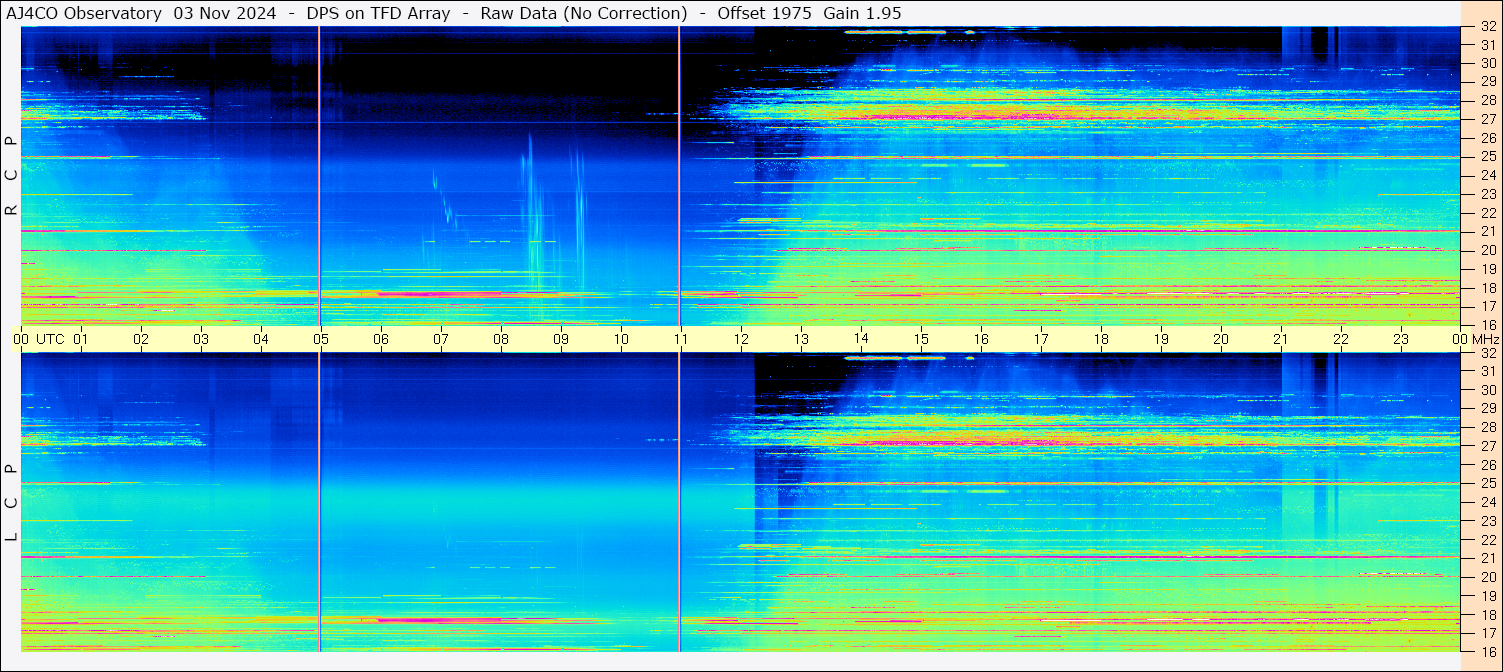Screen dimensions: 1503x672
Task: Click the "Raw Data (No Correction)" text
Action: (583, 13)
